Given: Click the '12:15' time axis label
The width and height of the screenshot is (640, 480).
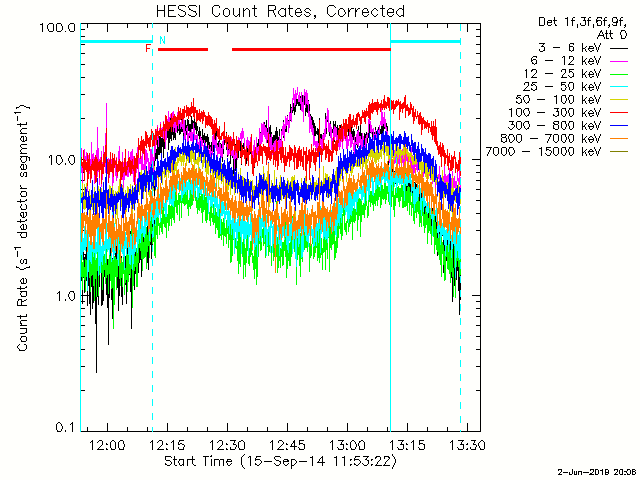Looking at the screenshot, I should click(x=168, y=445).
